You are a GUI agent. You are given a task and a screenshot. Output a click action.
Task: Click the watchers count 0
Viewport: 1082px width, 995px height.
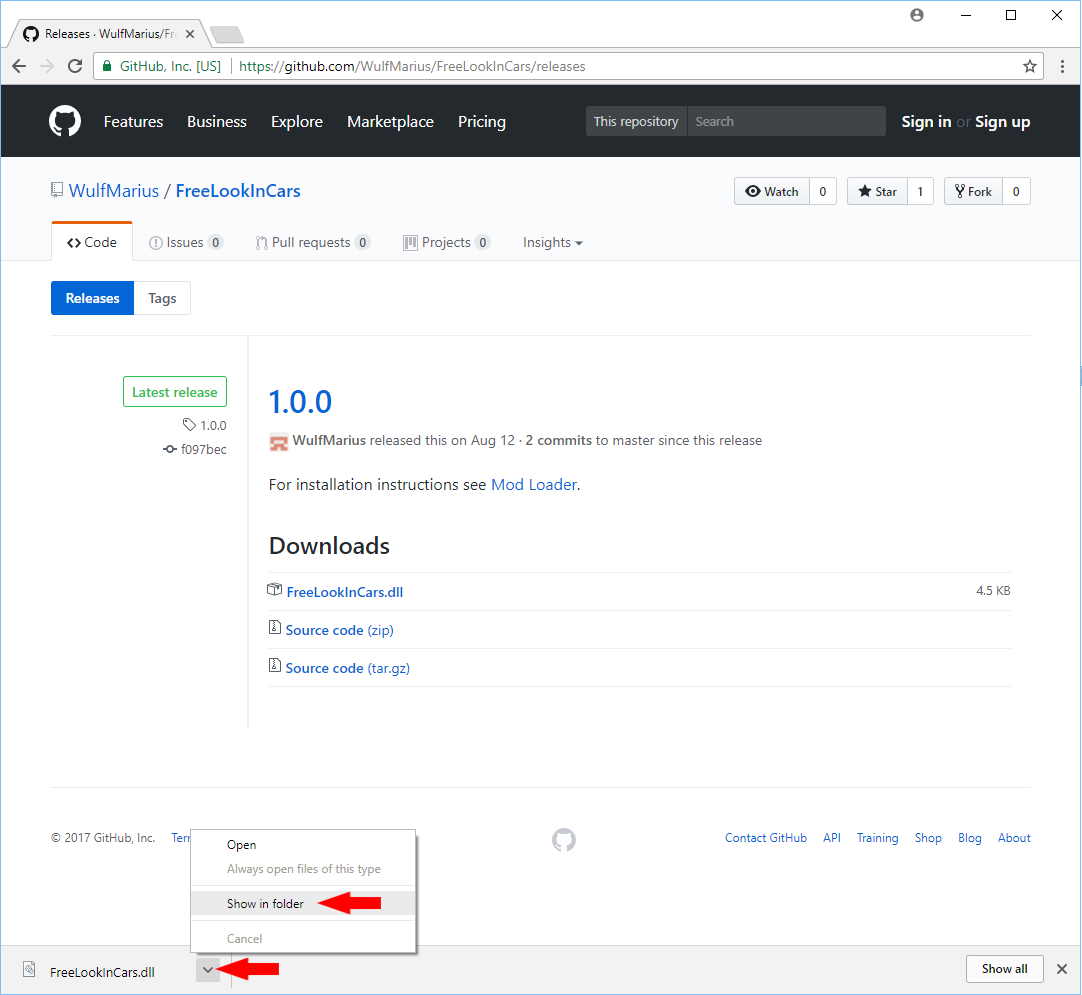pyautogui.click(x=823, y=191)
